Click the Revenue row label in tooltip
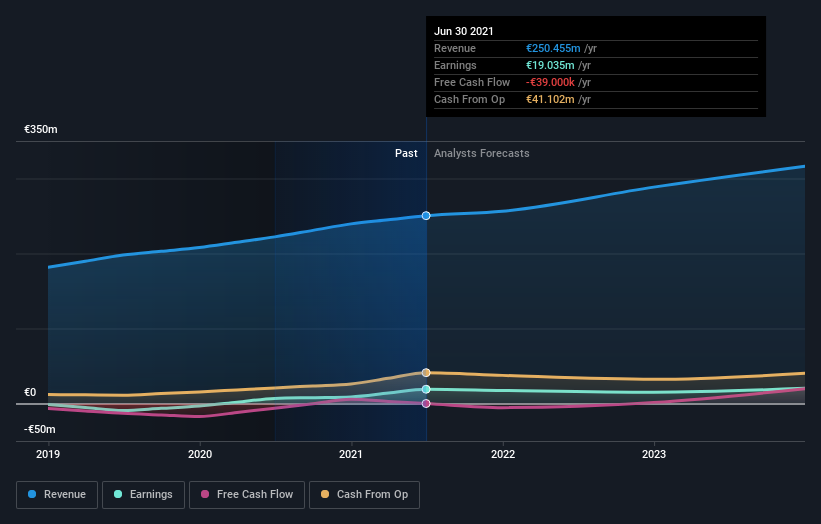Image resolution: width=821 pixels, height=524 pixels. pyautogui.click(x=455, y=48)
